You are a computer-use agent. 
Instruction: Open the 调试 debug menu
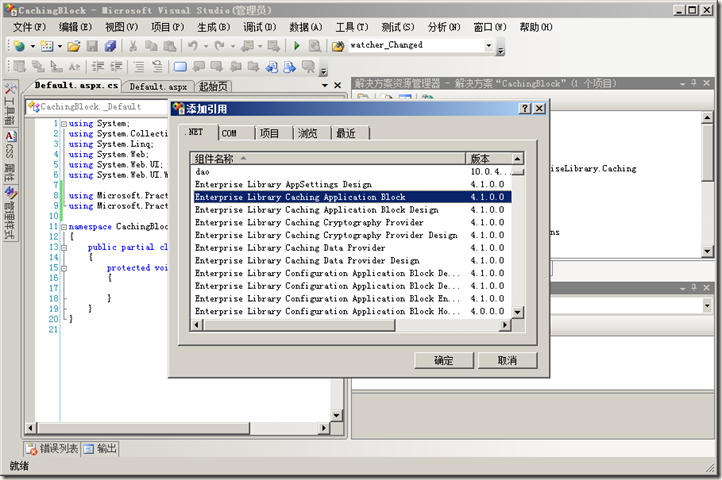click(x=260, y=27)
